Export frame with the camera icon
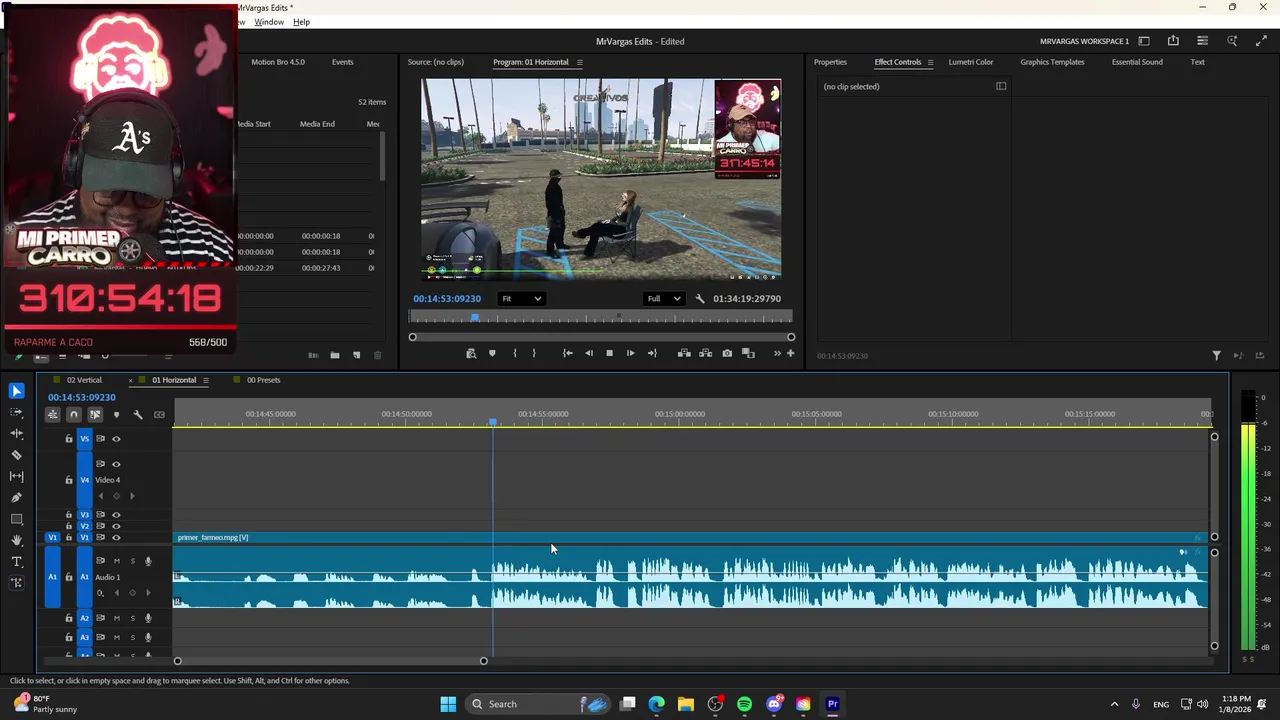This screenshot has width=1280, height=720. 727,353
